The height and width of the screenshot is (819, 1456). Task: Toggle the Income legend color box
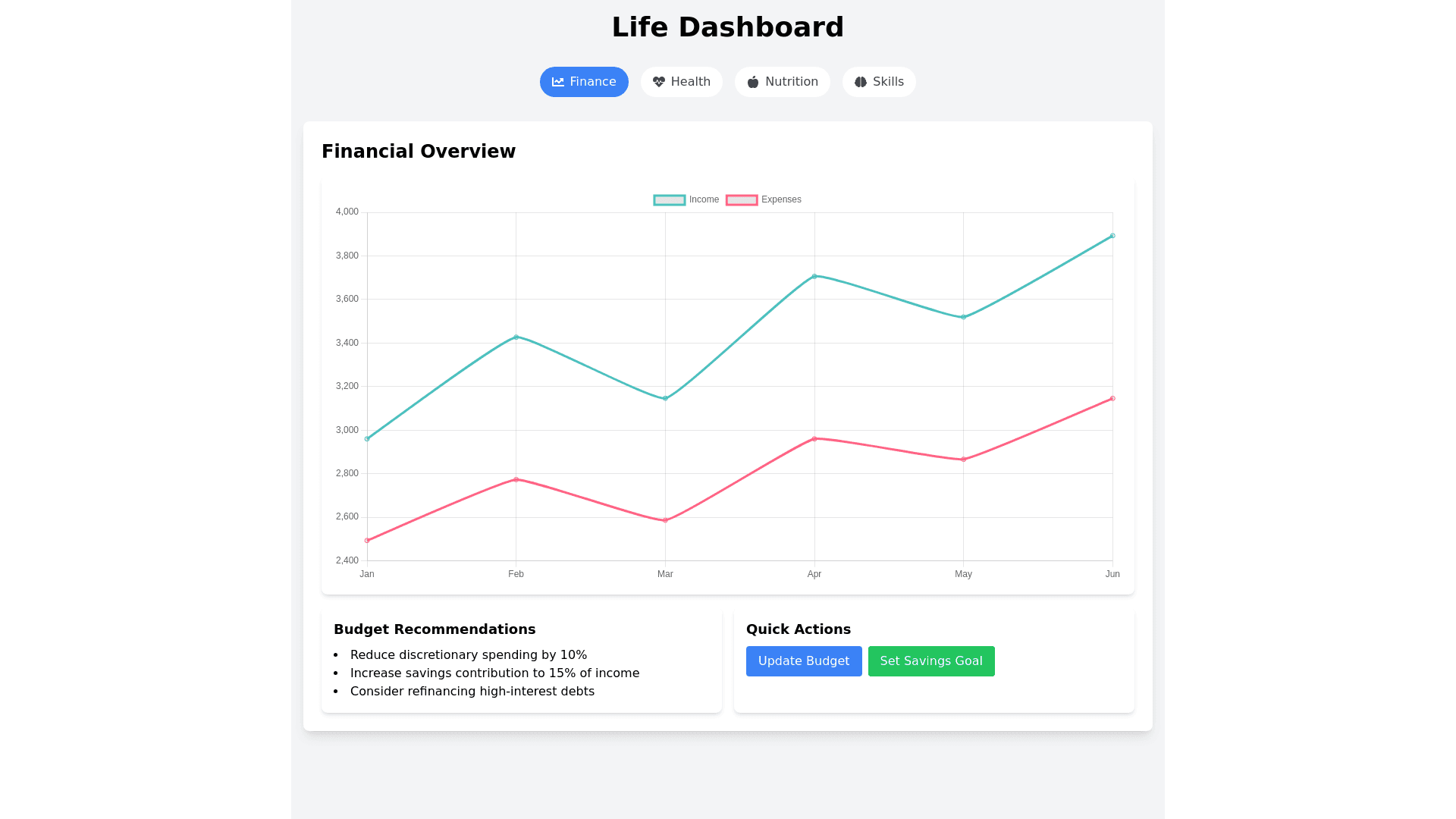(x=670, y=200)
